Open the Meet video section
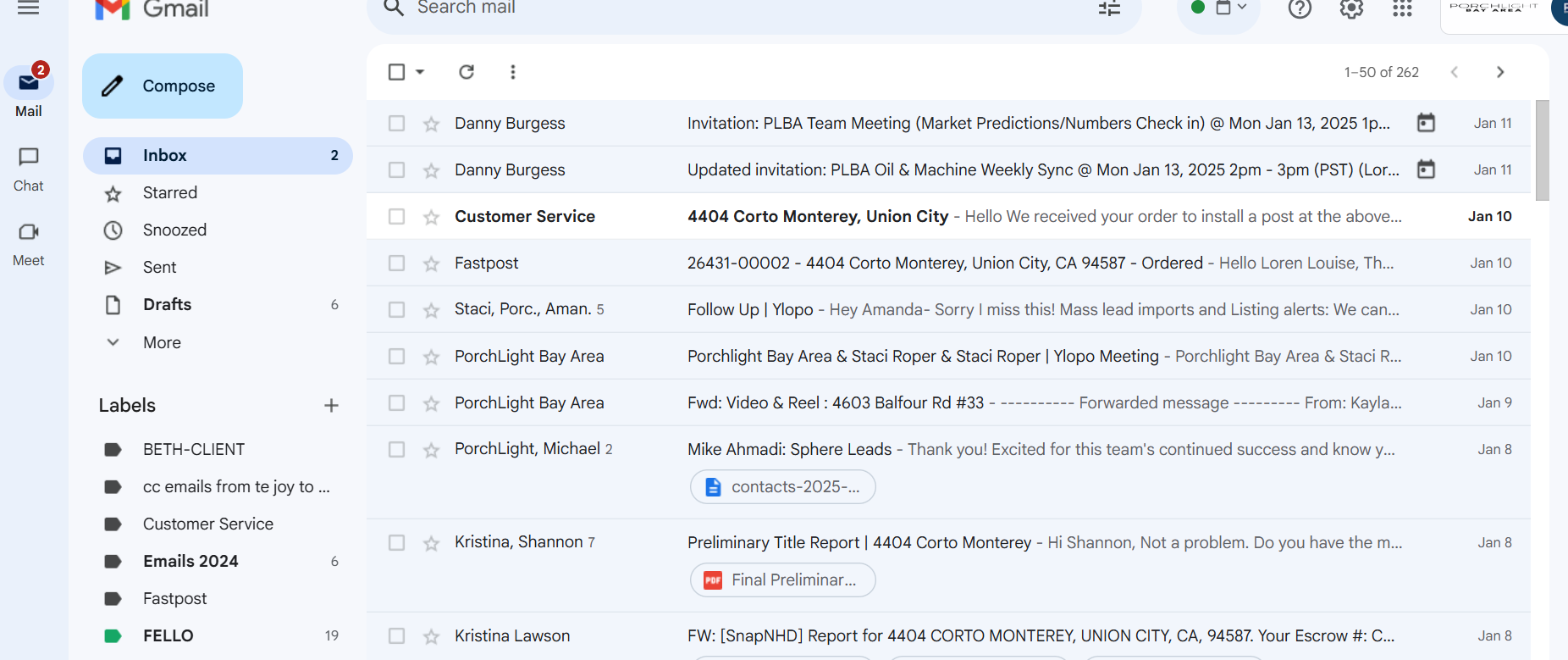Image resolution: width=1568 pixels, height=660 pixels. pos(29,242)
